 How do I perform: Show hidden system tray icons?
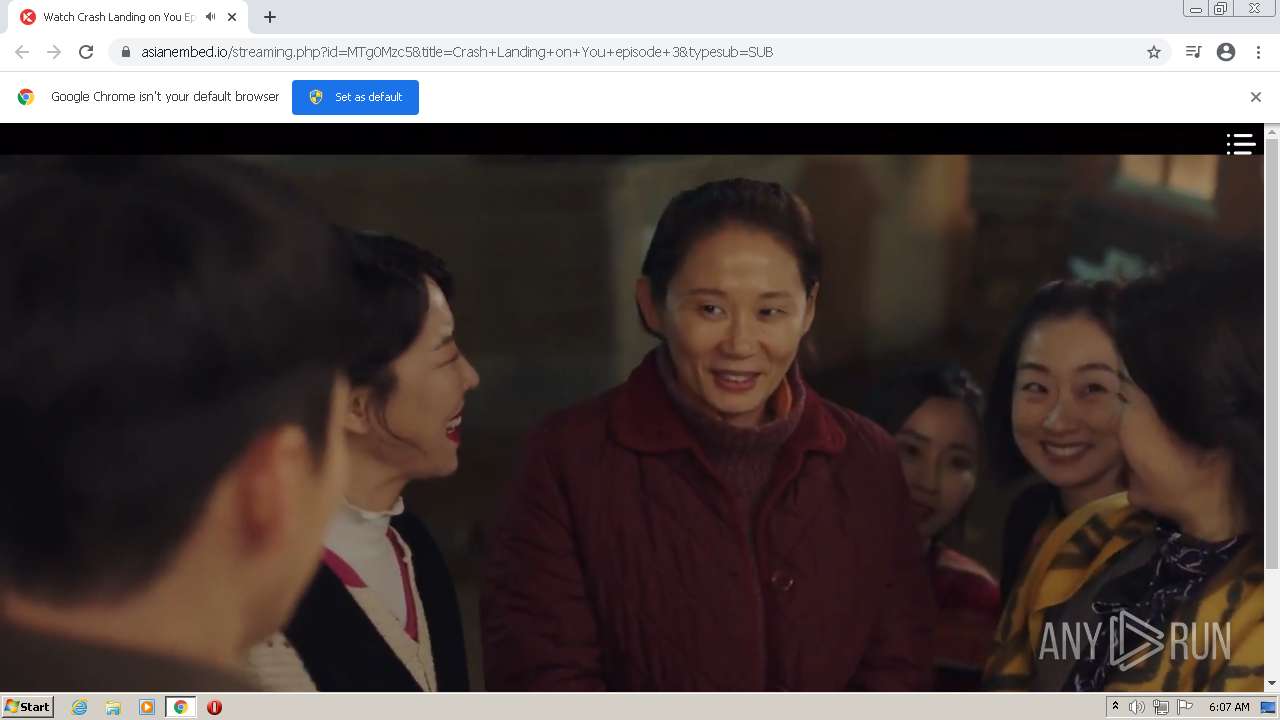1115,707
